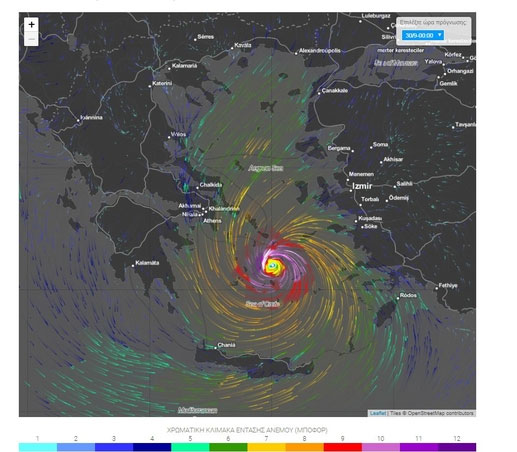Click the orange Beaufort 8 color swatch
Viewport: 517px width, 452px height.
[305, 447]
